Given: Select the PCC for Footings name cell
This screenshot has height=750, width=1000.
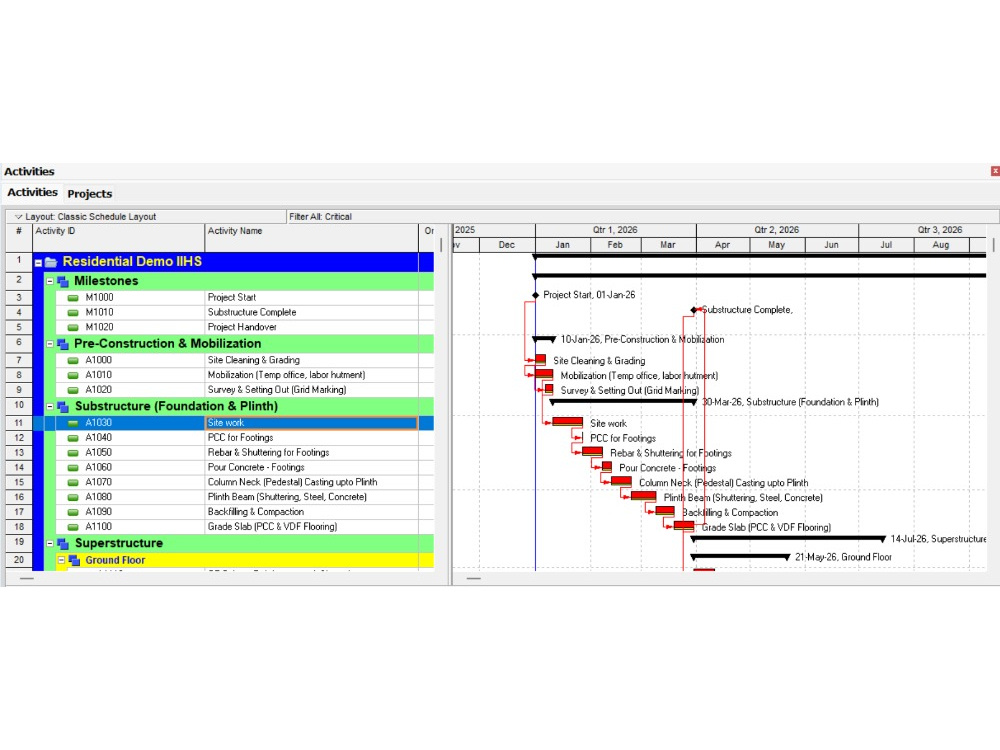Looking at the screenshot, I should tap(311, 438).
